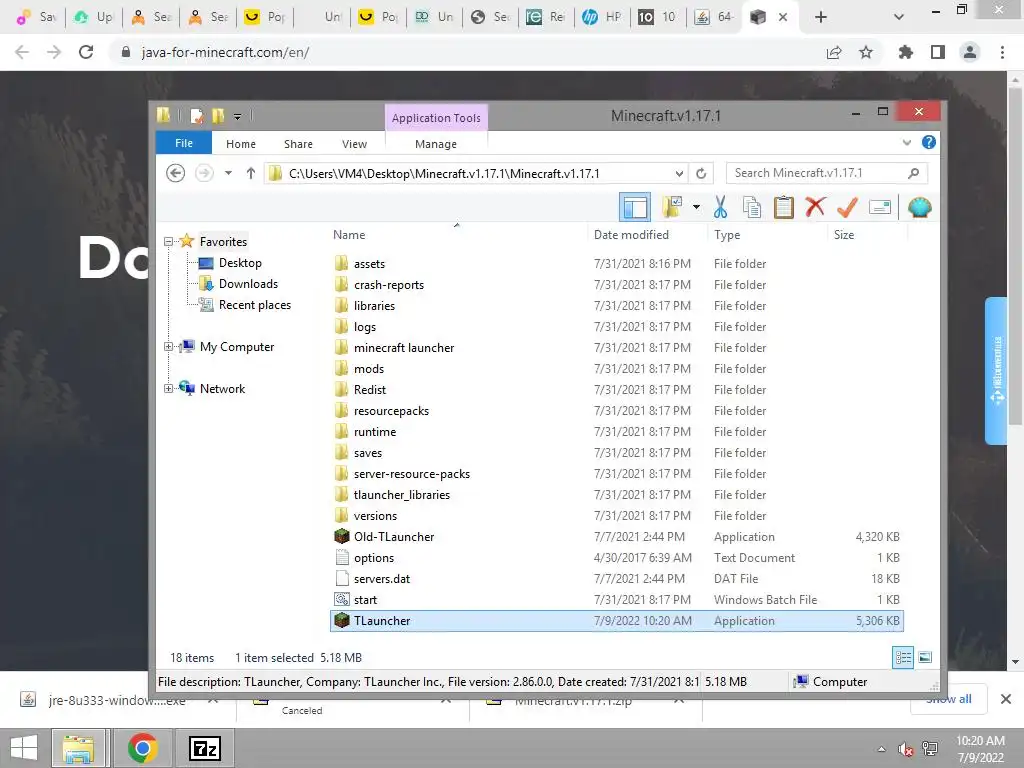Image resolution: width=1024 pixels, height=768 pixels.
Task: Click the Paste clipboard toolbar icon
Action: [783, 208]
